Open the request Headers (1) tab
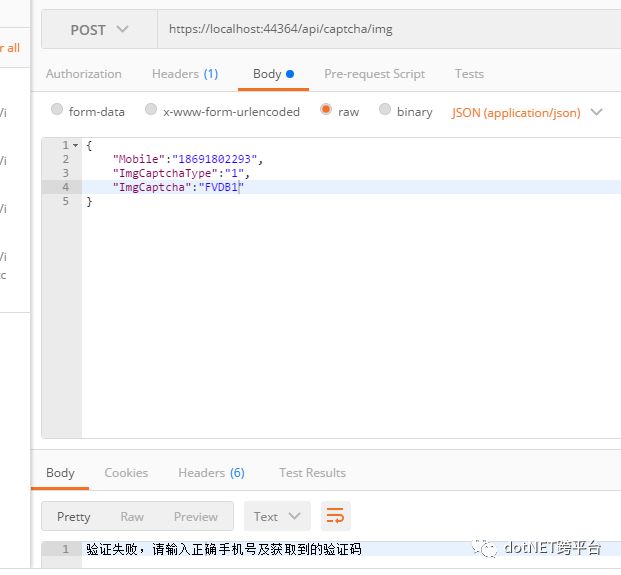 (x=185, y=74)
